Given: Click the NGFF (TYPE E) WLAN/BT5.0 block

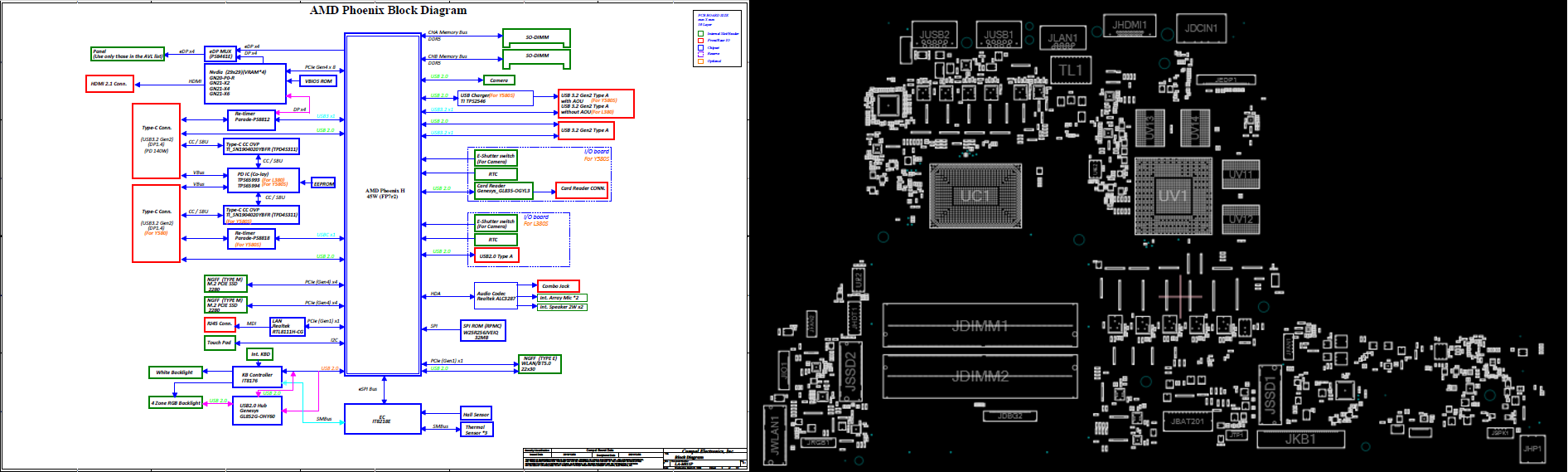Looking at the screenshot, I should (540, 364).
